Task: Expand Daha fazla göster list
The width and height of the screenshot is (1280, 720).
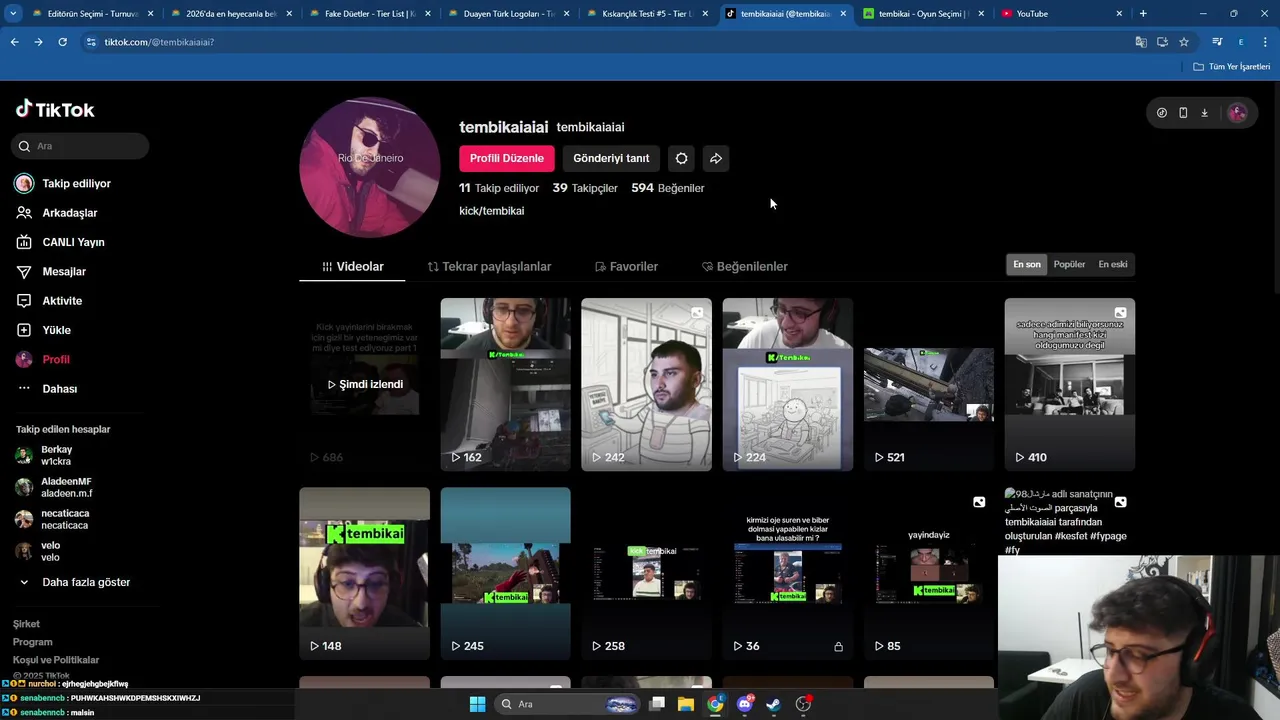Action: [x=74, y=582]
